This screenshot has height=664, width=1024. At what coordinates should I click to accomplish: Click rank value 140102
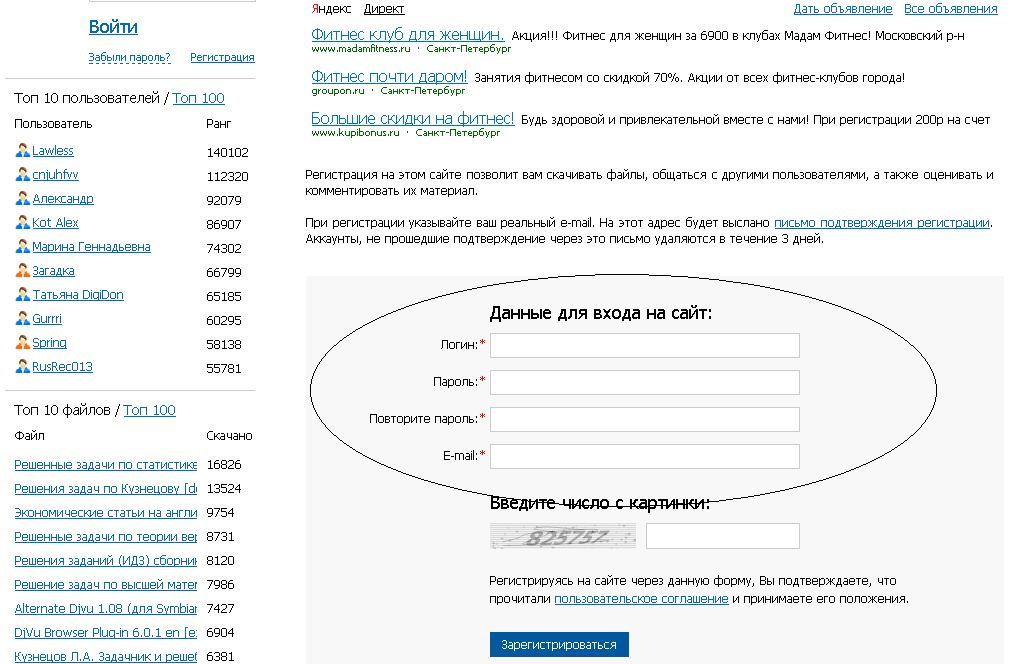[x=227, y=153]
